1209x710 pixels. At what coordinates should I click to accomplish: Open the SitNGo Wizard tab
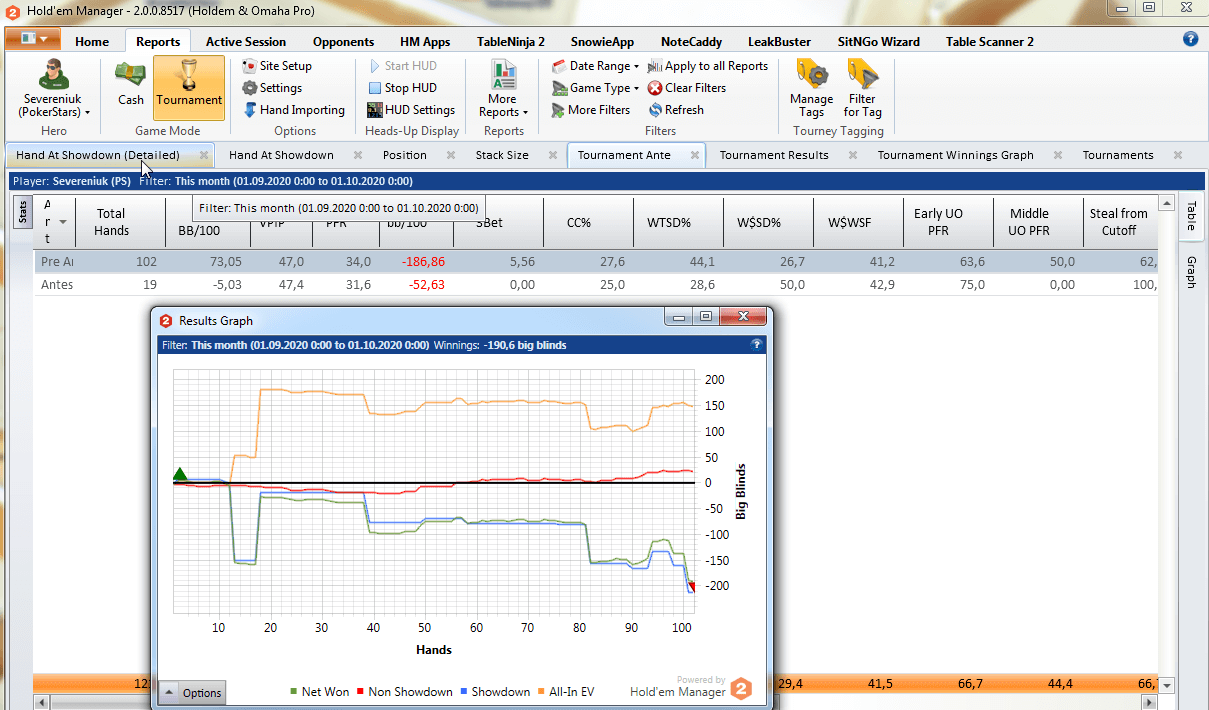[878, 42]
